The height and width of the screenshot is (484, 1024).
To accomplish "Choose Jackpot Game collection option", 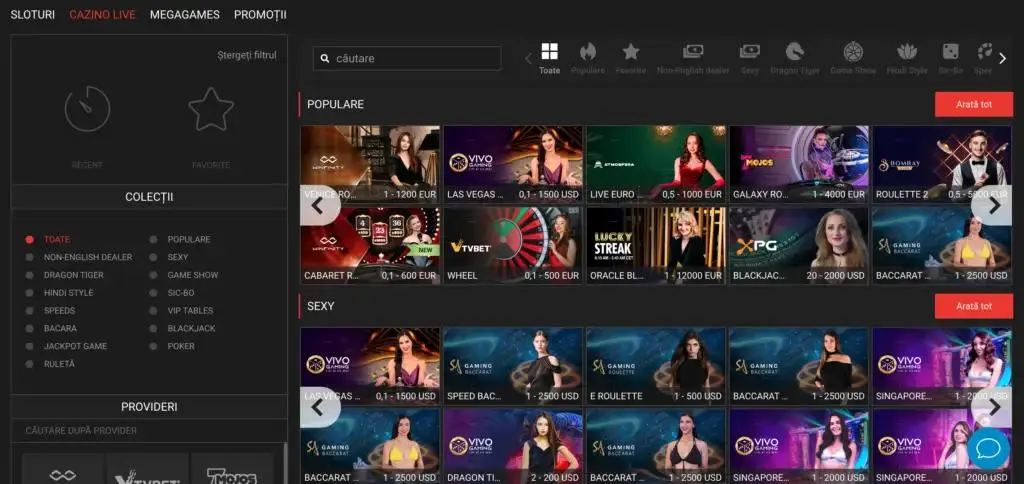I will coord(75,346).
